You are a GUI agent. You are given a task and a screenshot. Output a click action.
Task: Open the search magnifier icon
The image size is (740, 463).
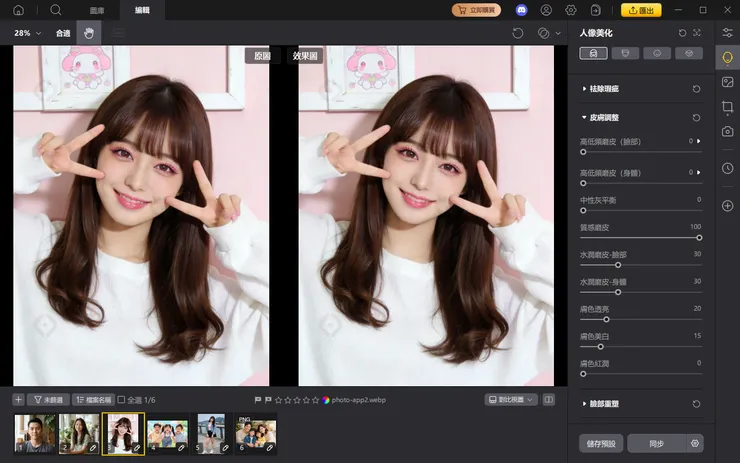click(x=56, y=10)
